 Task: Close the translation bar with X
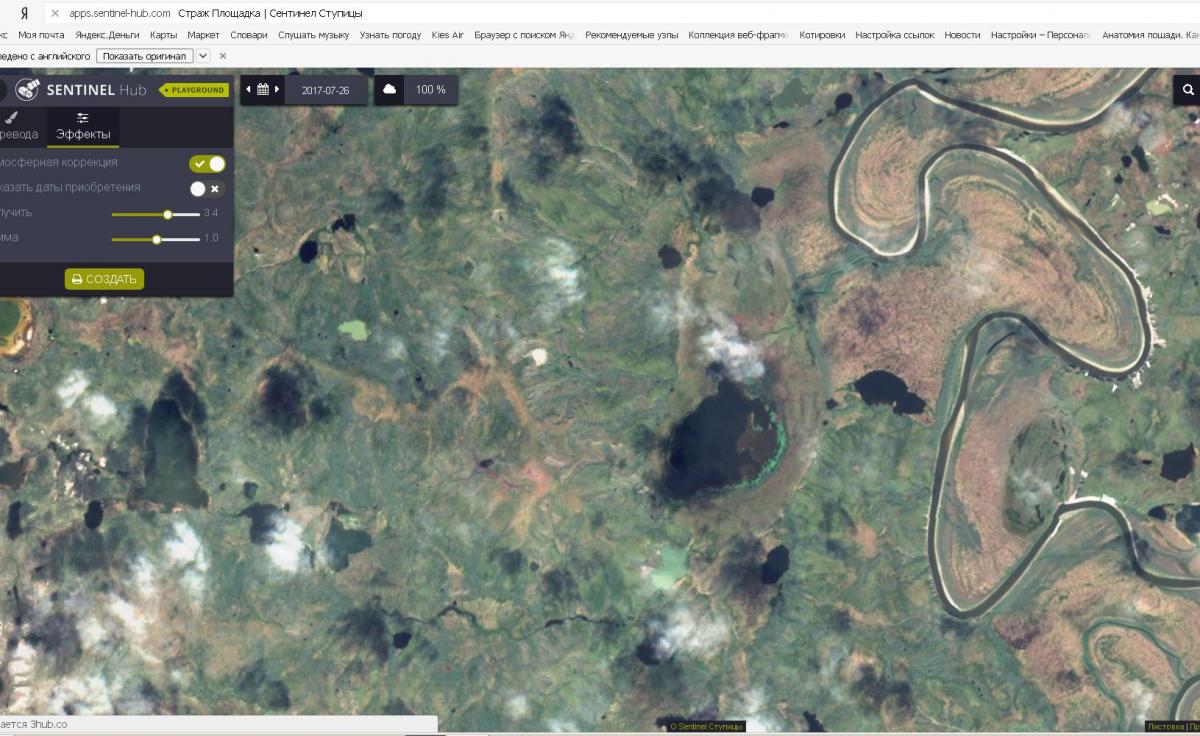223,56
